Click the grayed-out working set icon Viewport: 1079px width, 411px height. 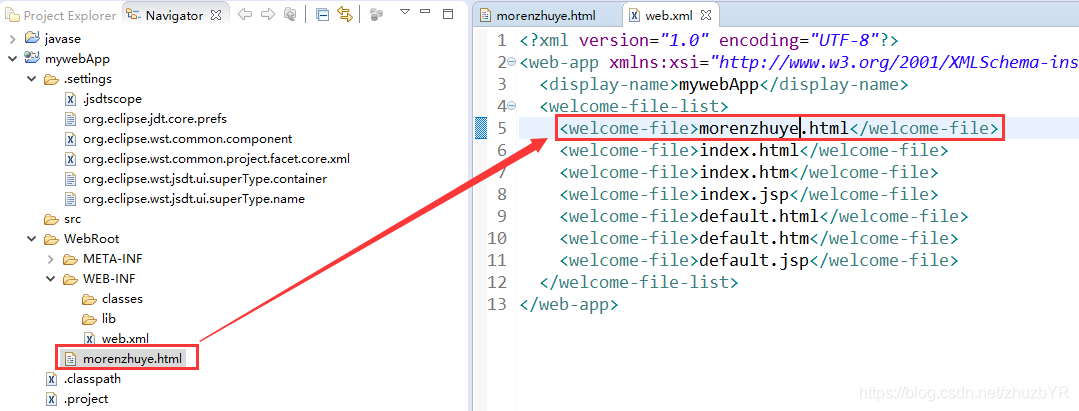(376, 14)
